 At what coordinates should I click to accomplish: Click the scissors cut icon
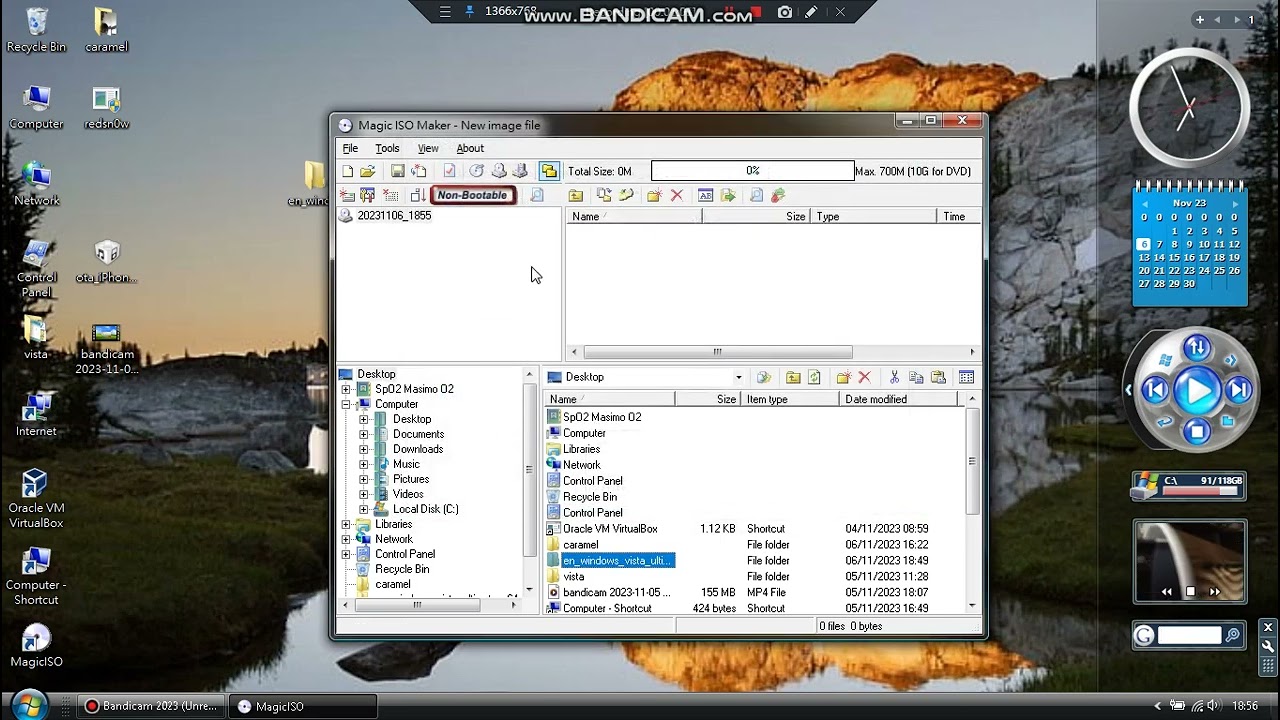coord(894,377)
